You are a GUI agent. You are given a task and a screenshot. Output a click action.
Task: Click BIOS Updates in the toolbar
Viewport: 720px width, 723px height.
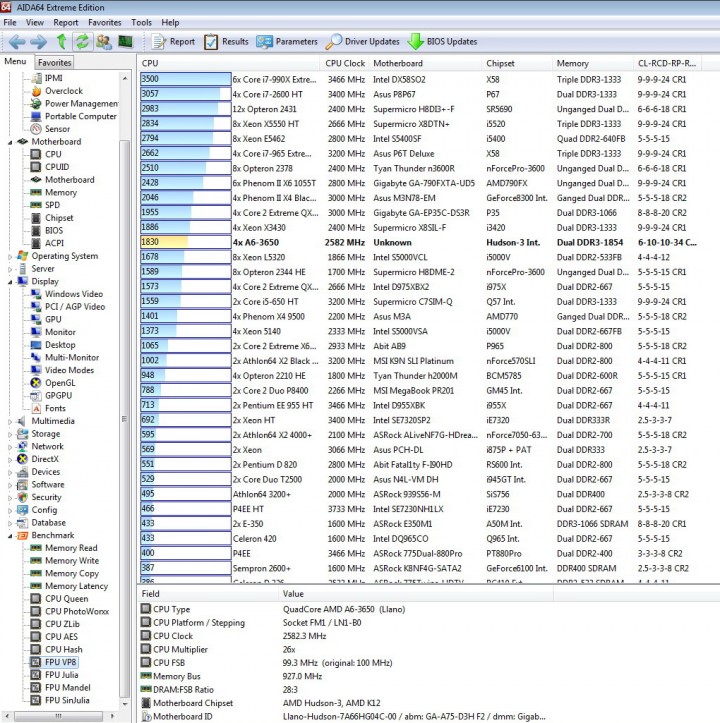(442, 41)
